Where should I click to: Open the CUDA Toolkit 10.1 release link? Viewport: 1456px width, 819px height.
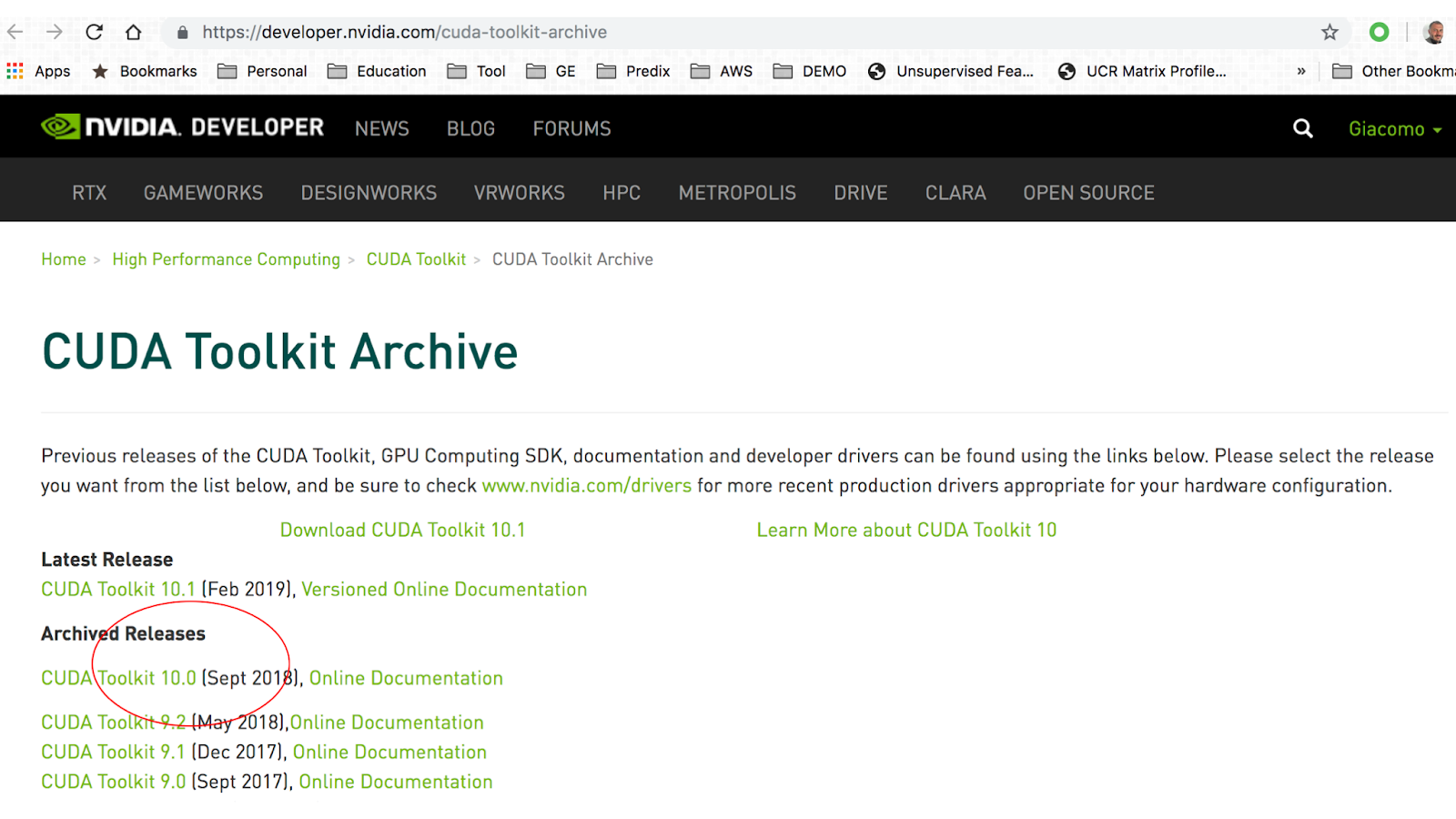[x=118, y=590]
